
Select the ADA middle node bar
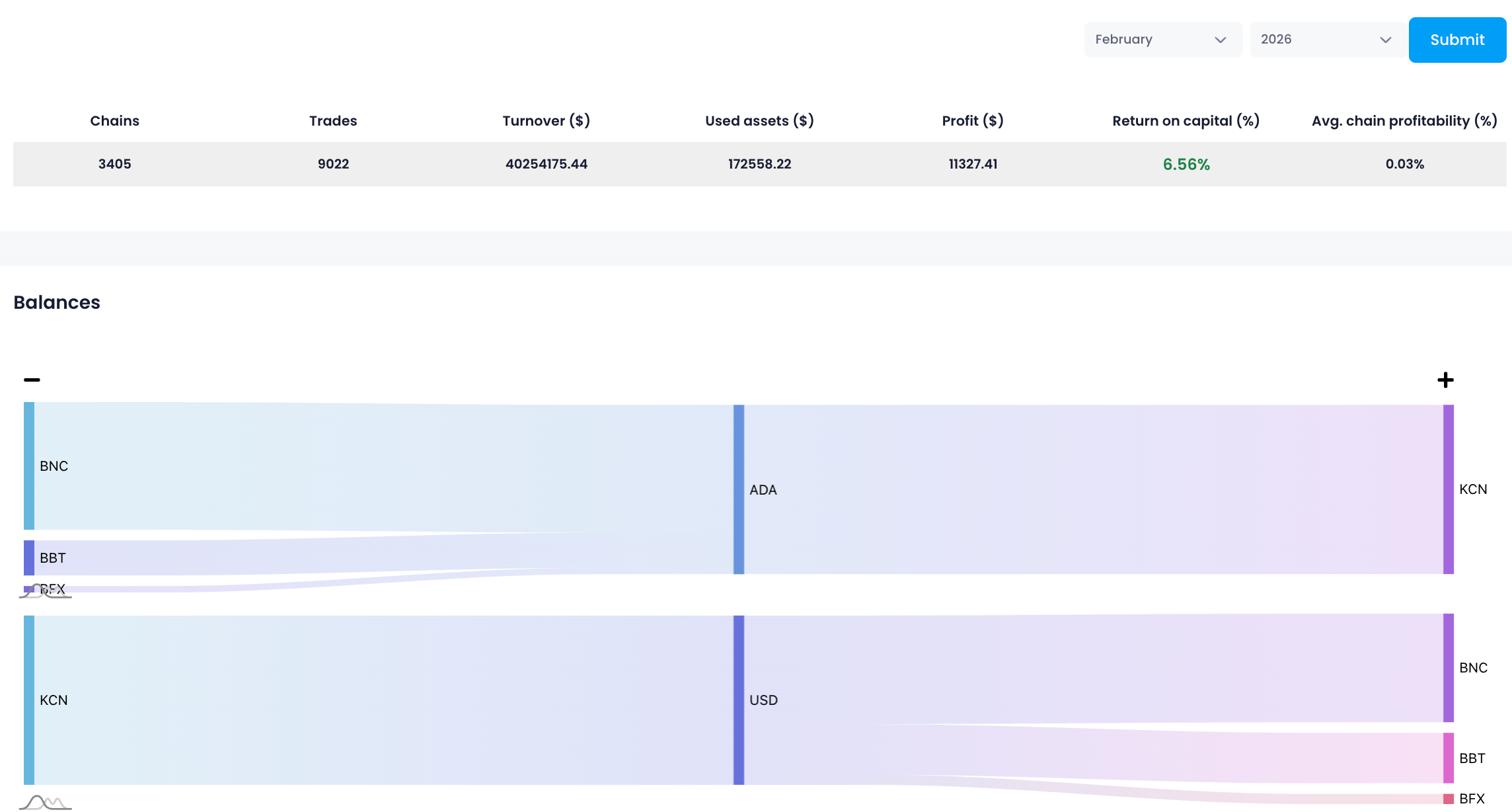pos(739,489)
